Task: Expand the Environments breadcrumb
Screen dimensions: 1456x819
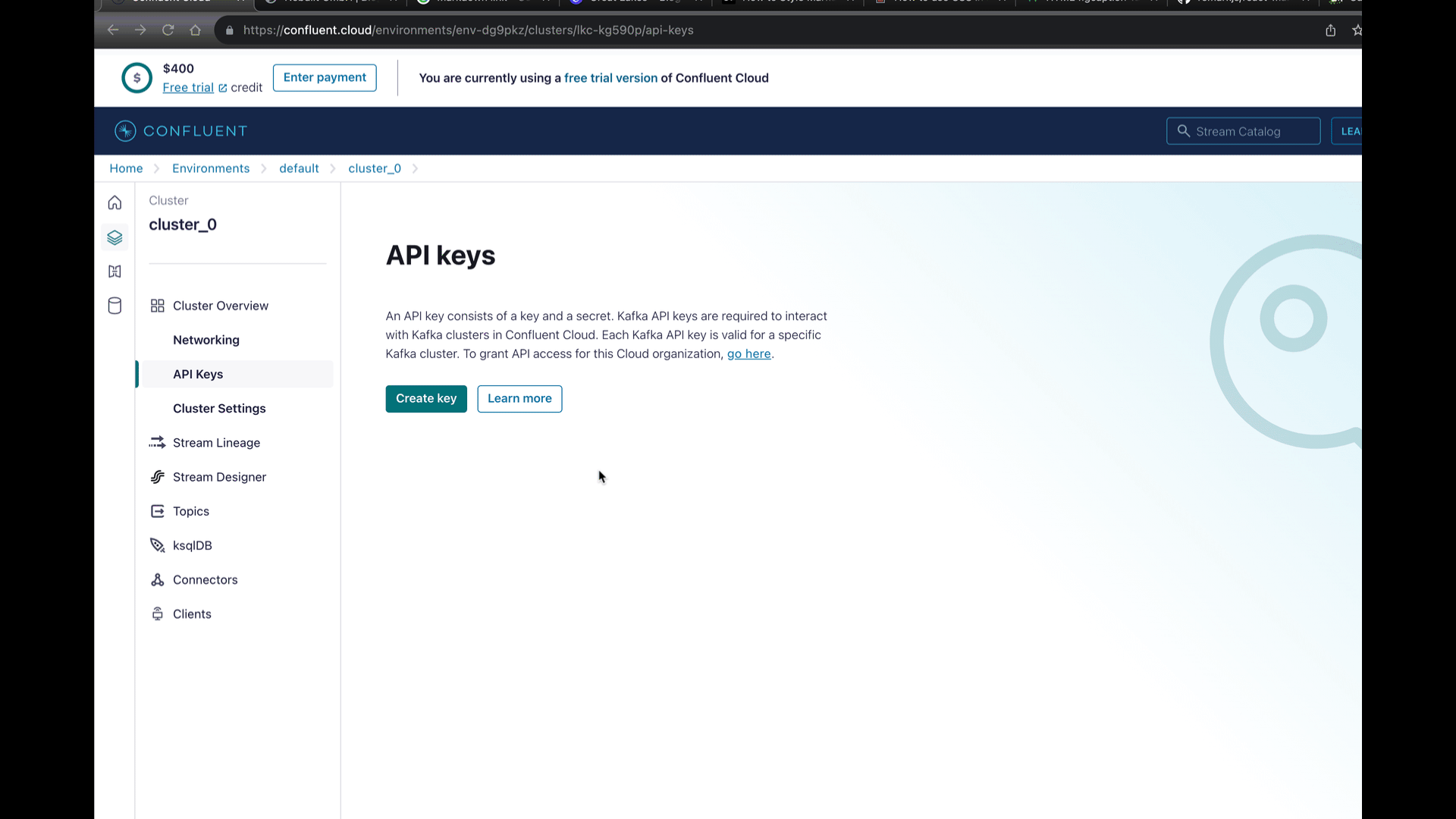Action: [210, 168]
